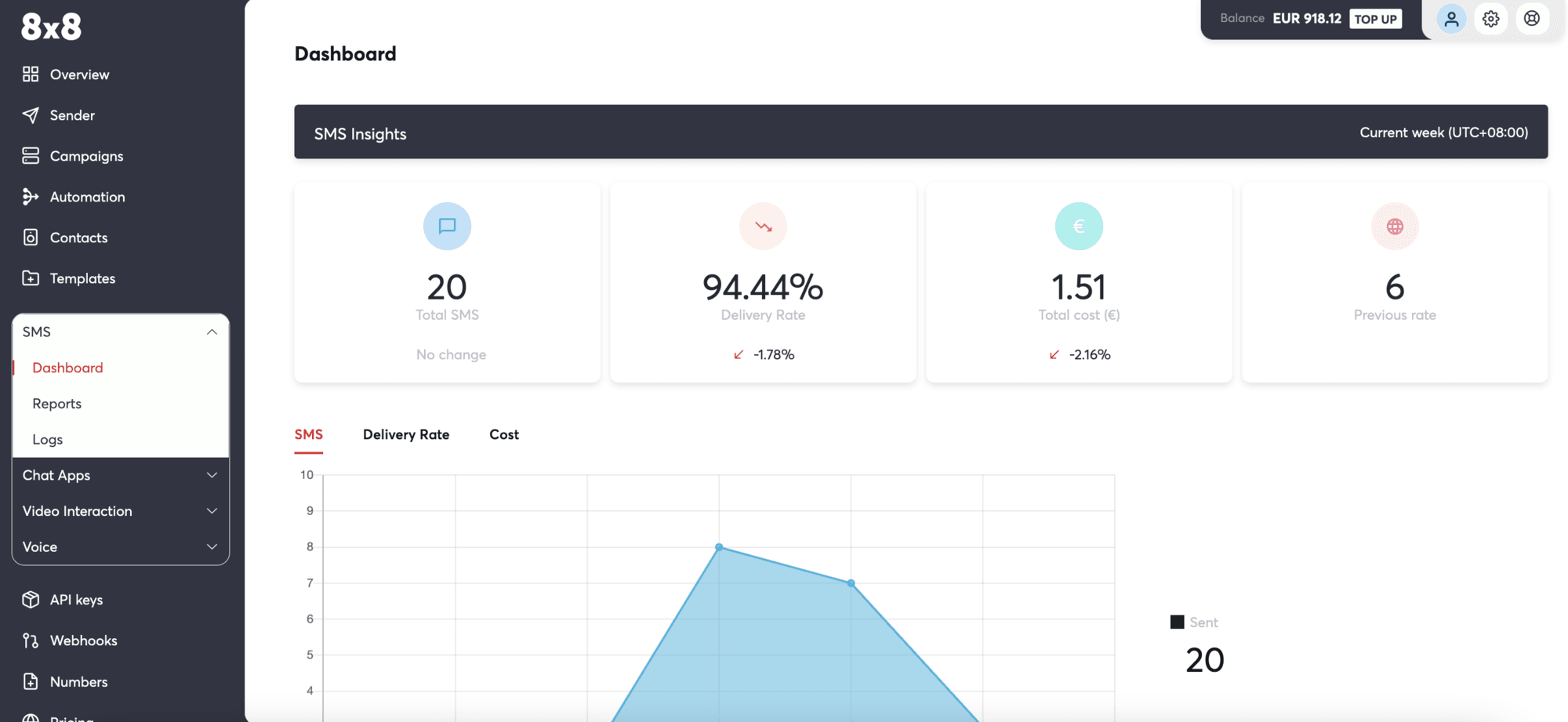Viewport: 1568px width, 722px height.
Task: Click the API keys cube icon
Action: point(31,600)
